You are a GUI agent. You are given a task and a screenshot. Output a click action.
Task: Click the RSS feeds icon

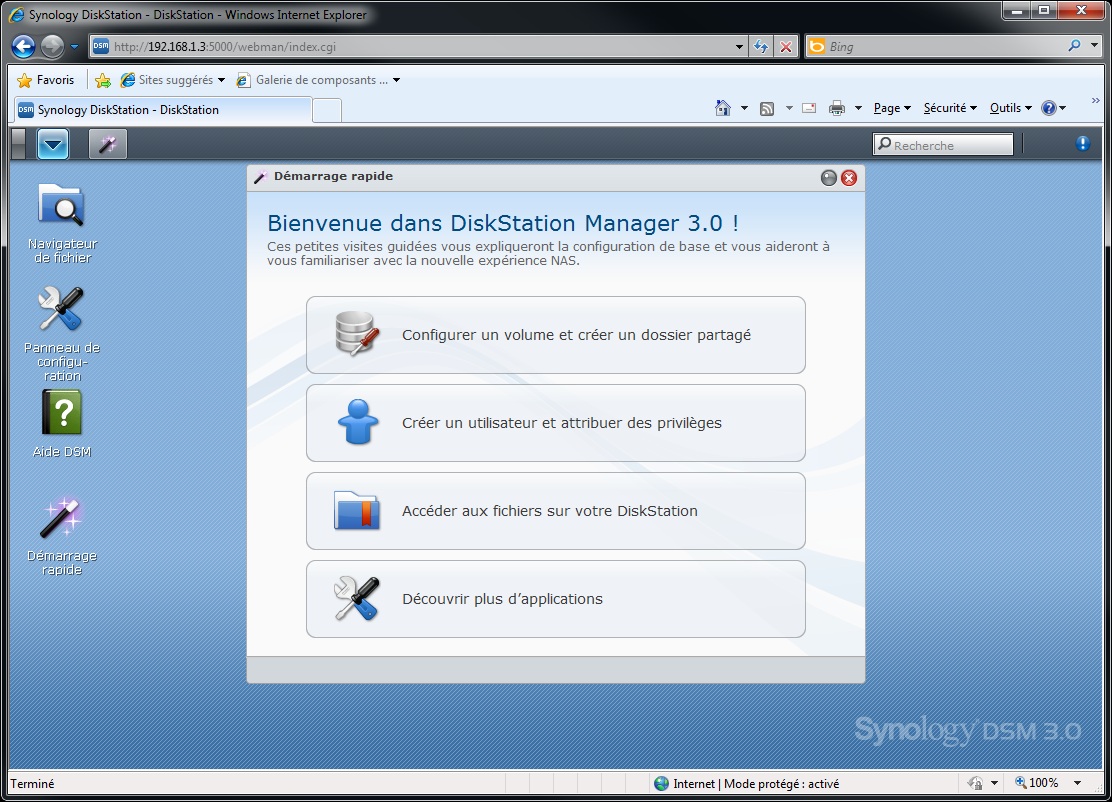[767, 108]
